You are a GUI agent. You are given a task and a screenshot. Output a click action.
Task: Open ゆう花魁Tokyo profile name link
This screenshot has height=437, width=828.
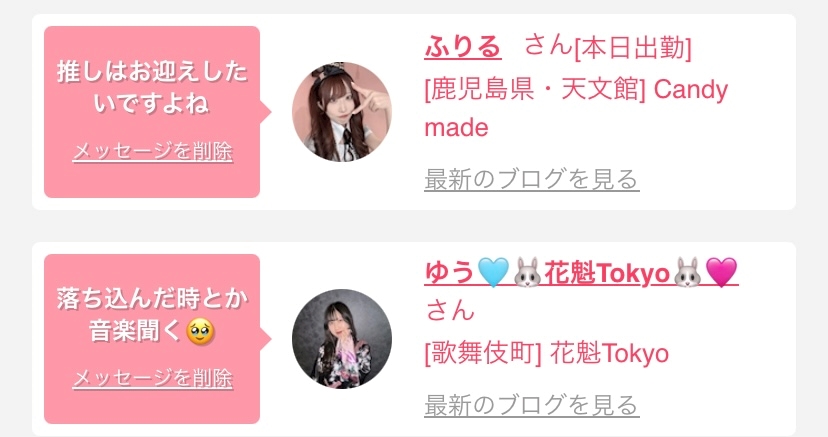tap(581, 273)
